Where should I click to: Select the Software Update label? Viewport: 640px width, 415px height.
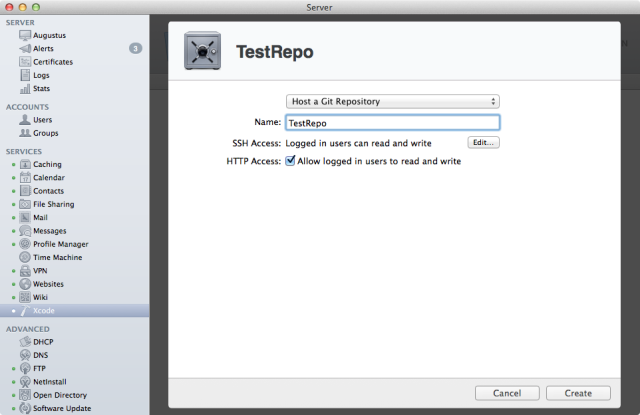62,408
